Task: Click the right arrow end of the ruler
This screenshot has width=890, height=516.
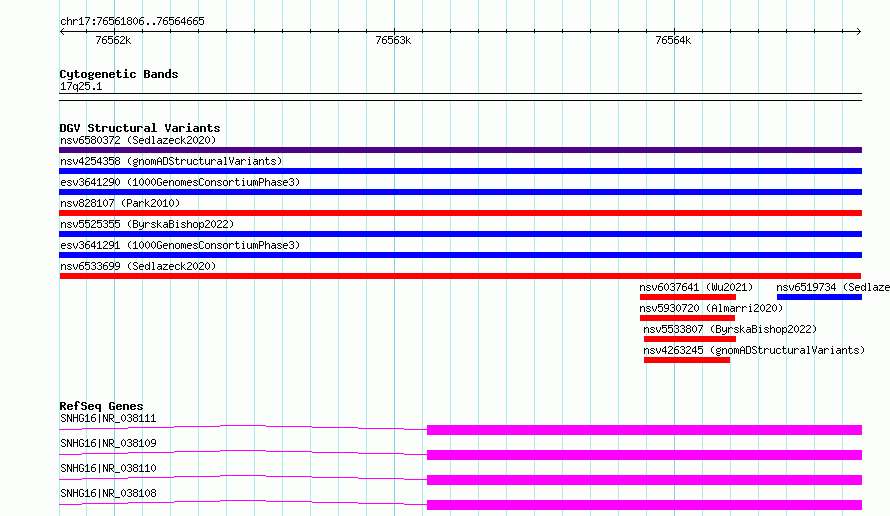Action: click(x=859, y=31)
